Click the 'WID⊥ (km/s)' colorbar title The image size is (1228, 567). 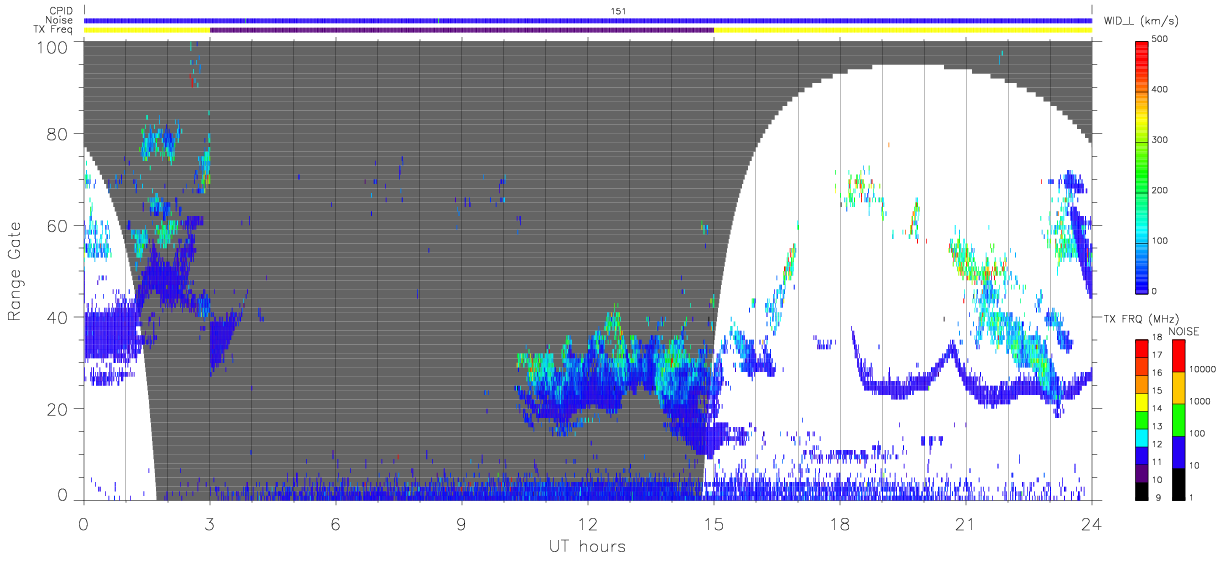click(x=1139, y=20)
